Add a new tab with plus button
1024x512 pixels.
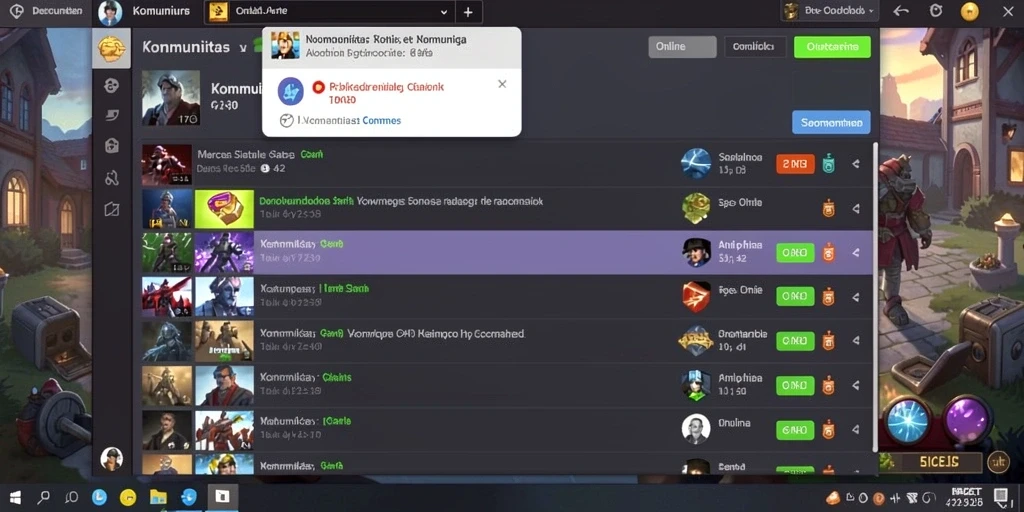pyautogui.click(x=468, y=12)
